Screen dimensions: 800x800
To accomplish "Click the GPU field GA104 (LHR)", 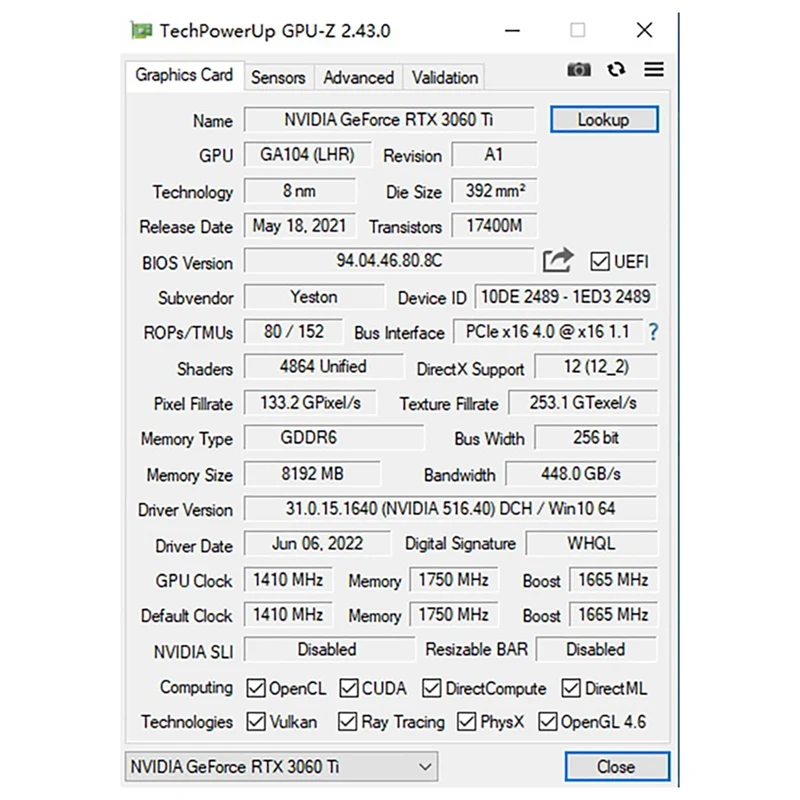I will (x=307, y=155).
